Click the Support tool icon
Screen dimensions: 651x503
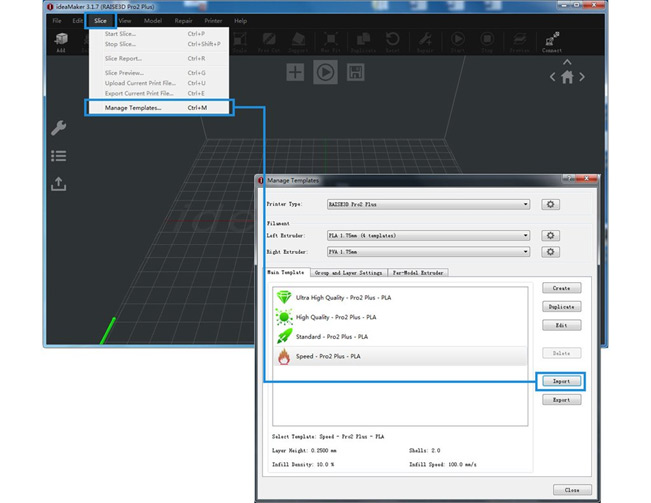coord(299,42)
